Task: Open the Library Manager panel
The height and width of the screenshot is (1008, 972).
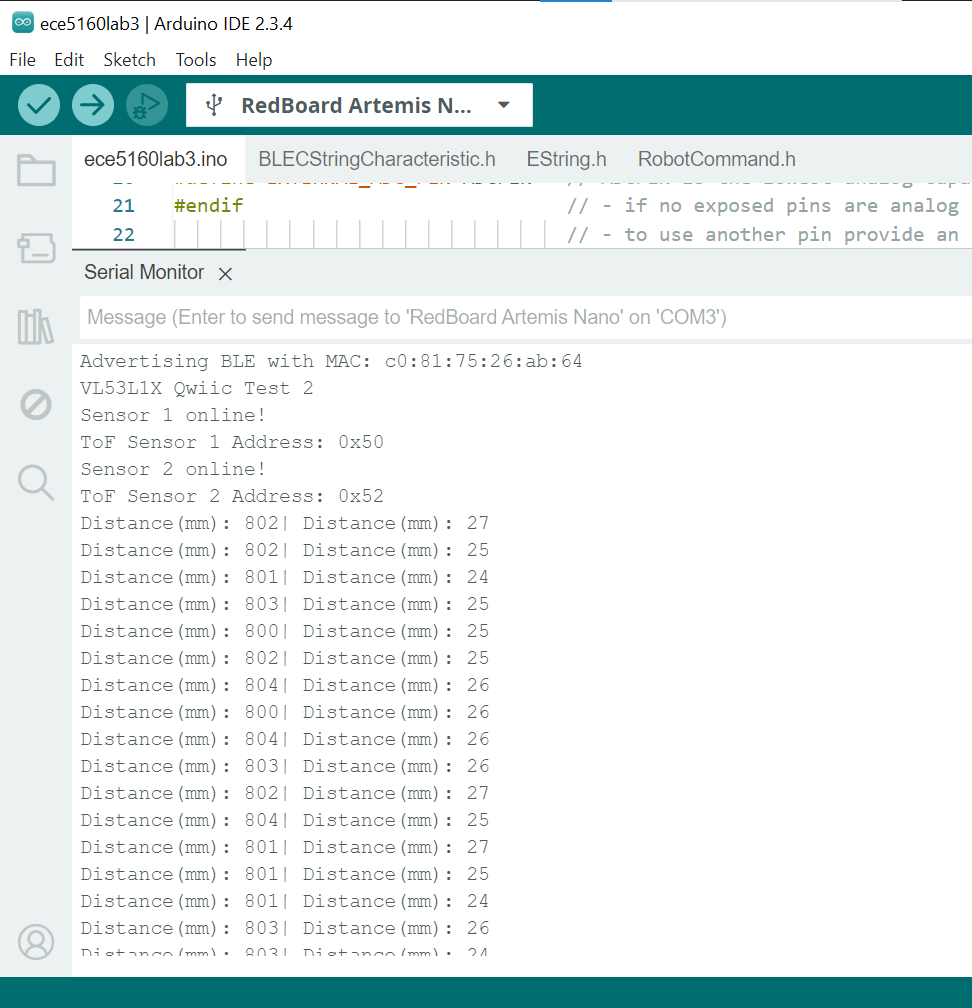Action: 36,327
